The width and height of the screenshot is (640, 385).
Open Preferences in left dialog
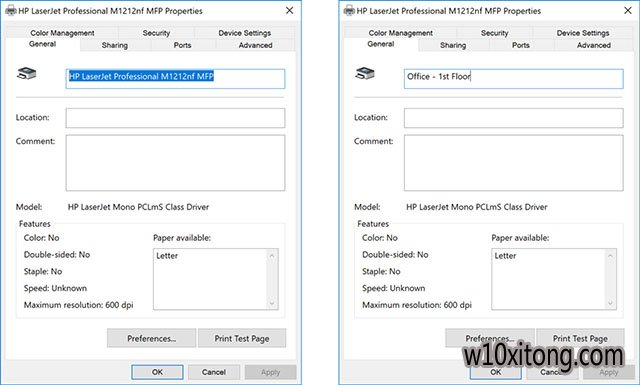(151, 338)
